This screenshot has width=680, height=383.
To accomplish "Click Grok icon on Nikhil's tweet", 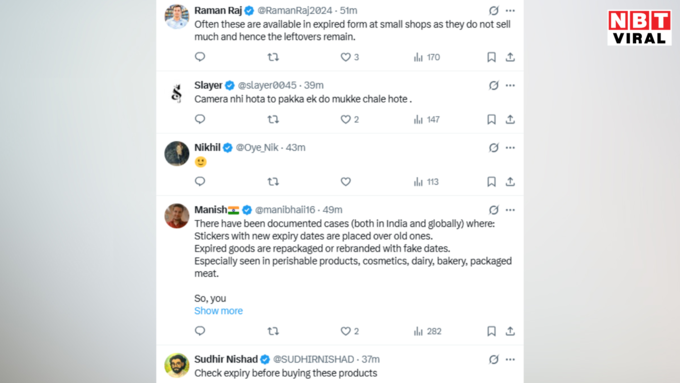I will pos(494,148).
